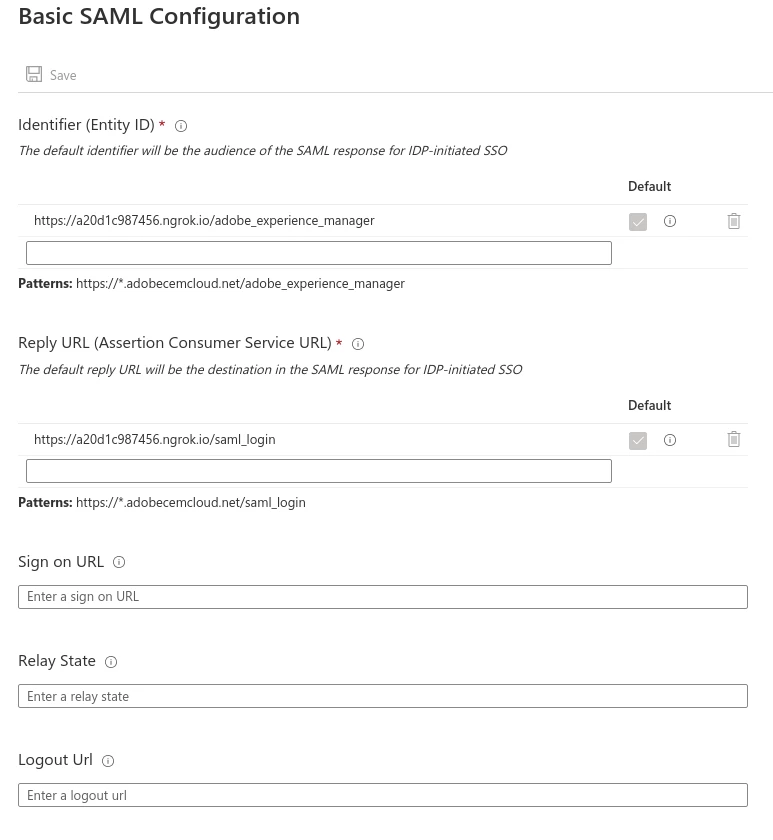Select the existing ngrok saml_login reply URL
773x840 pixels.
pos(154,439)
